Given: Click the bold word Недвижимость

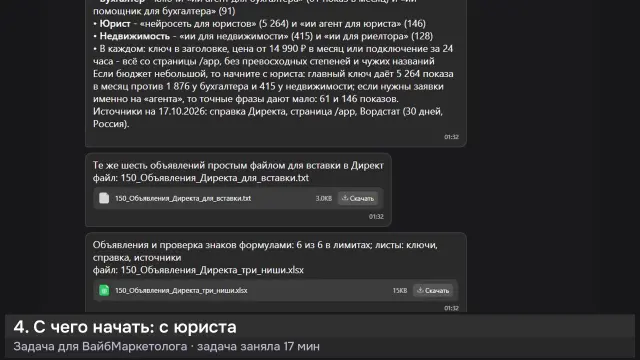Looking at the screenshot, I should [x=135, y=36].
